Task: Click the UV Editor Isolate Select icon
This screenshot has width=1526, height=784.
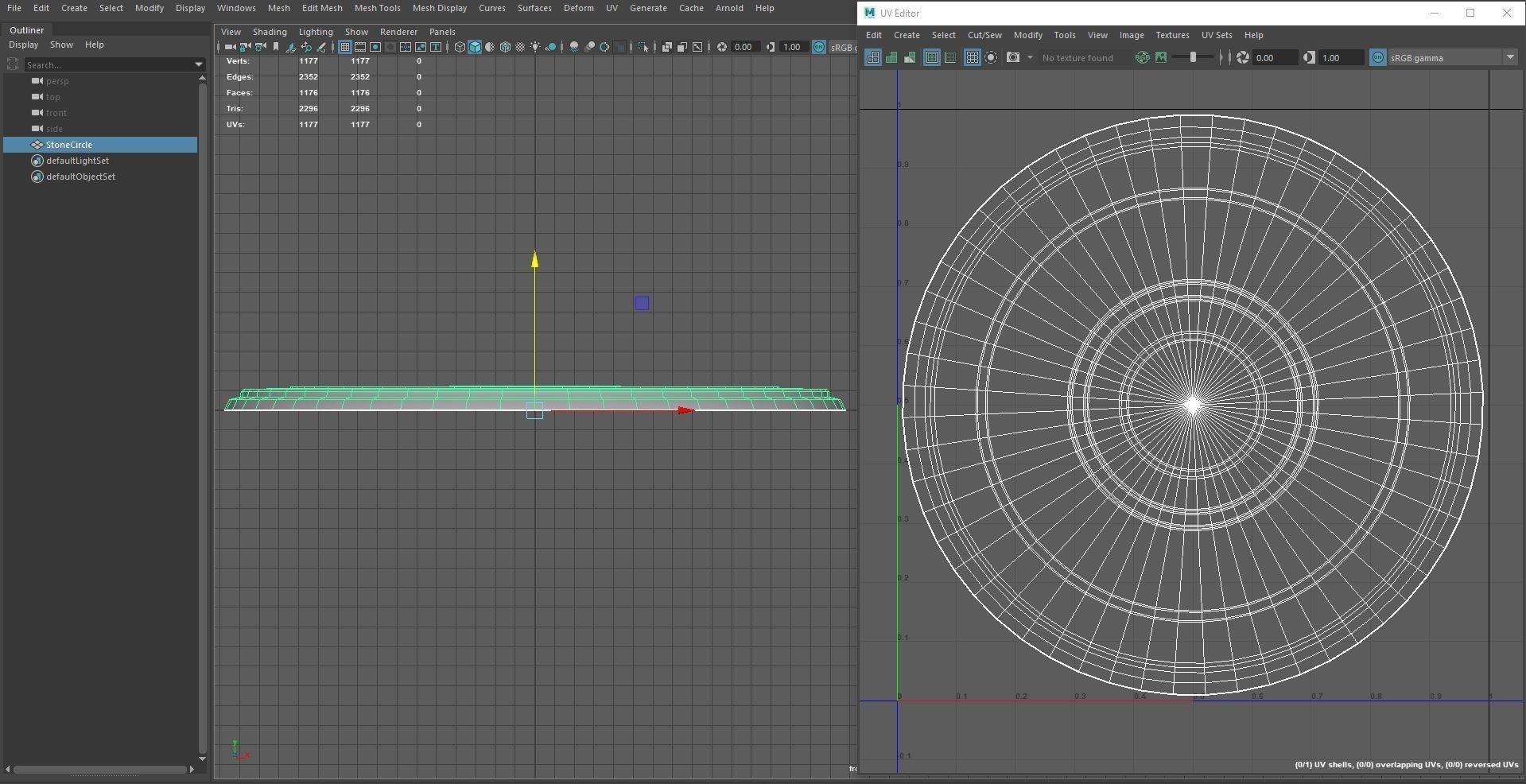Action: [x=991, y=57]
